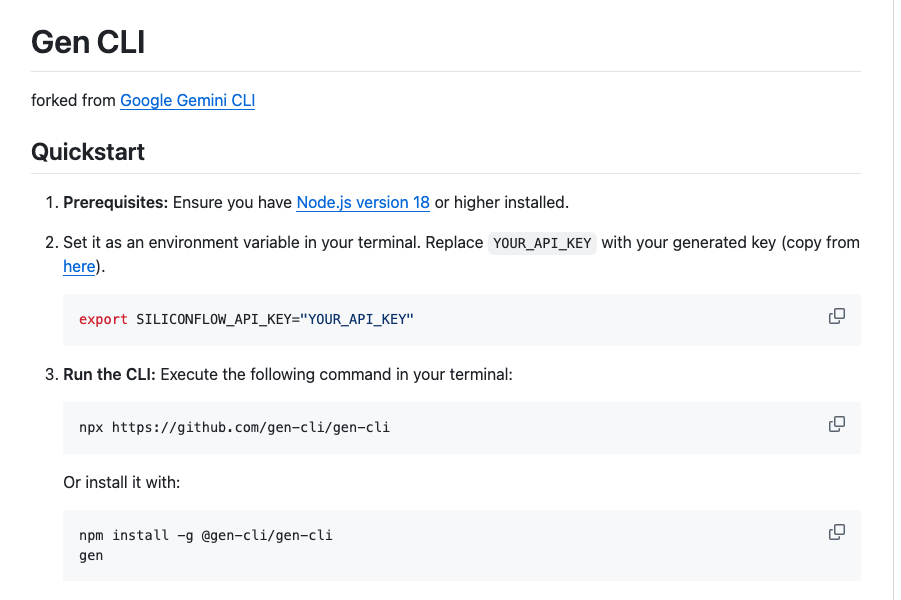Click the "here" link for the API key
The width and height of the screenshot is (901, 600).
point(79,266)
